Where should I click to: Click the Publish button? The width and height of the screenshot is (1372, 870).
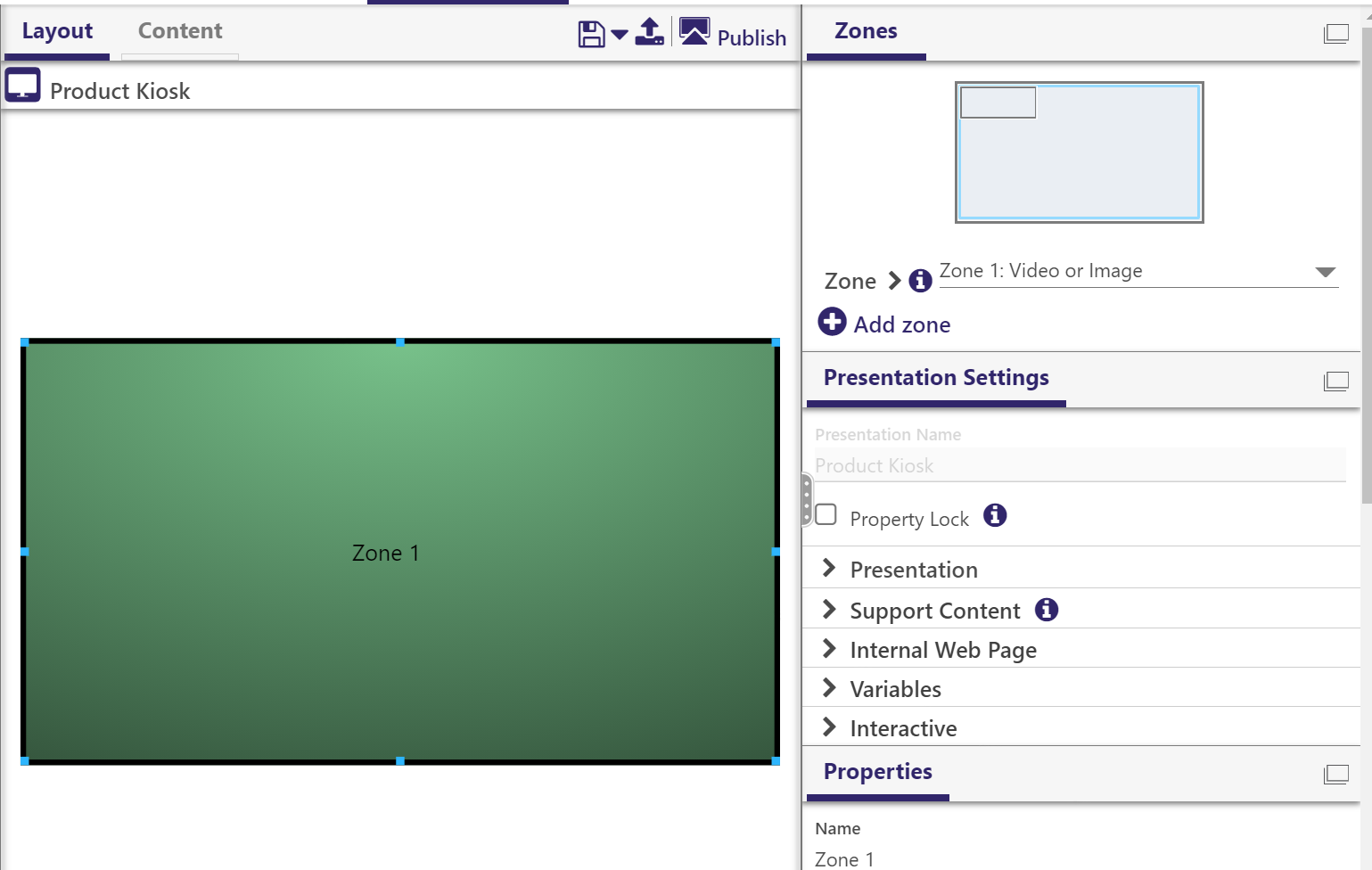[x=733, y=35]
